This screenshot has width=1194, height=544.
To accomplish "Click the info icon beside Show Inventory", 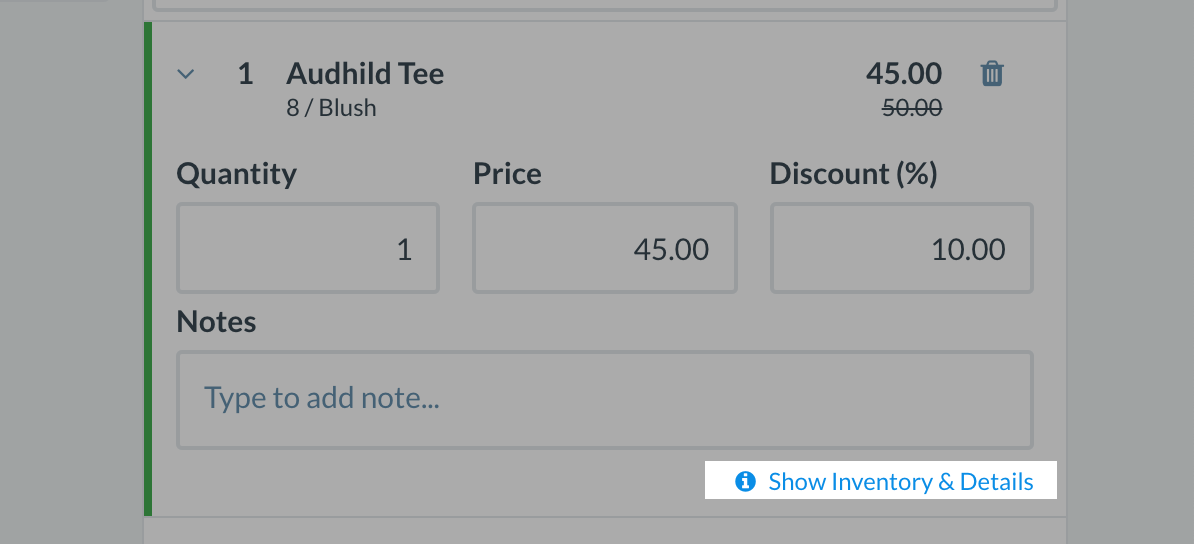I will click(x=745, y=482).
